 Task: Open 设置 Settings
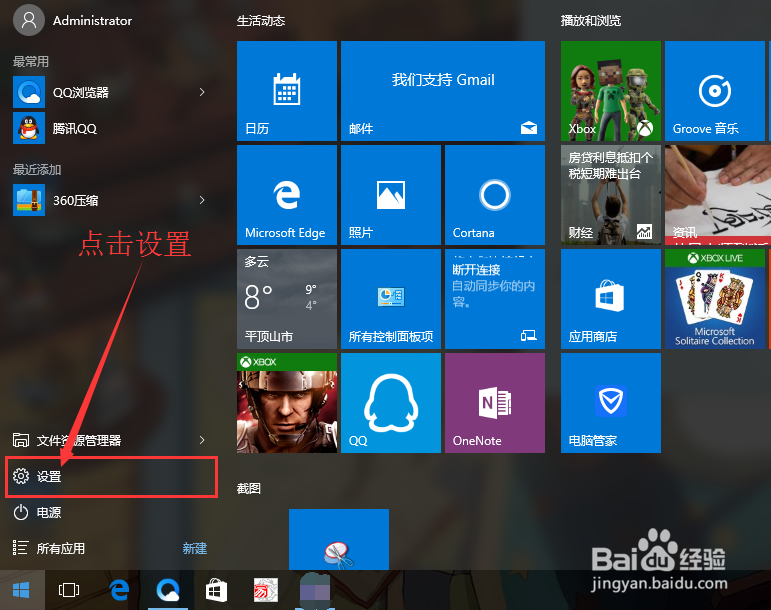point(111,476)
